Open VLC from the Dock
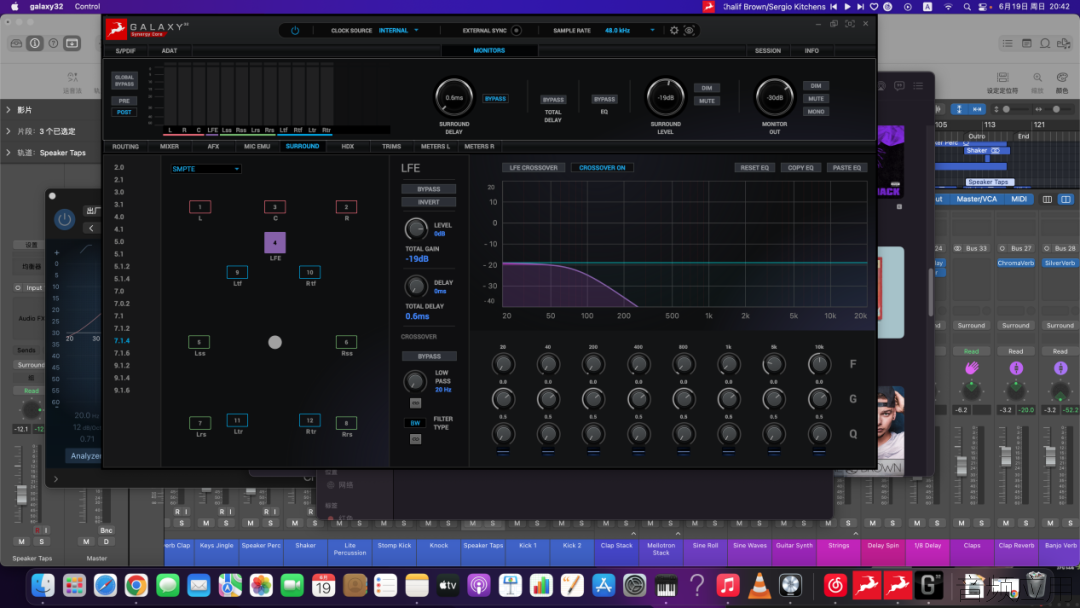The image size is (1080, 608). [x=759, y=586]
